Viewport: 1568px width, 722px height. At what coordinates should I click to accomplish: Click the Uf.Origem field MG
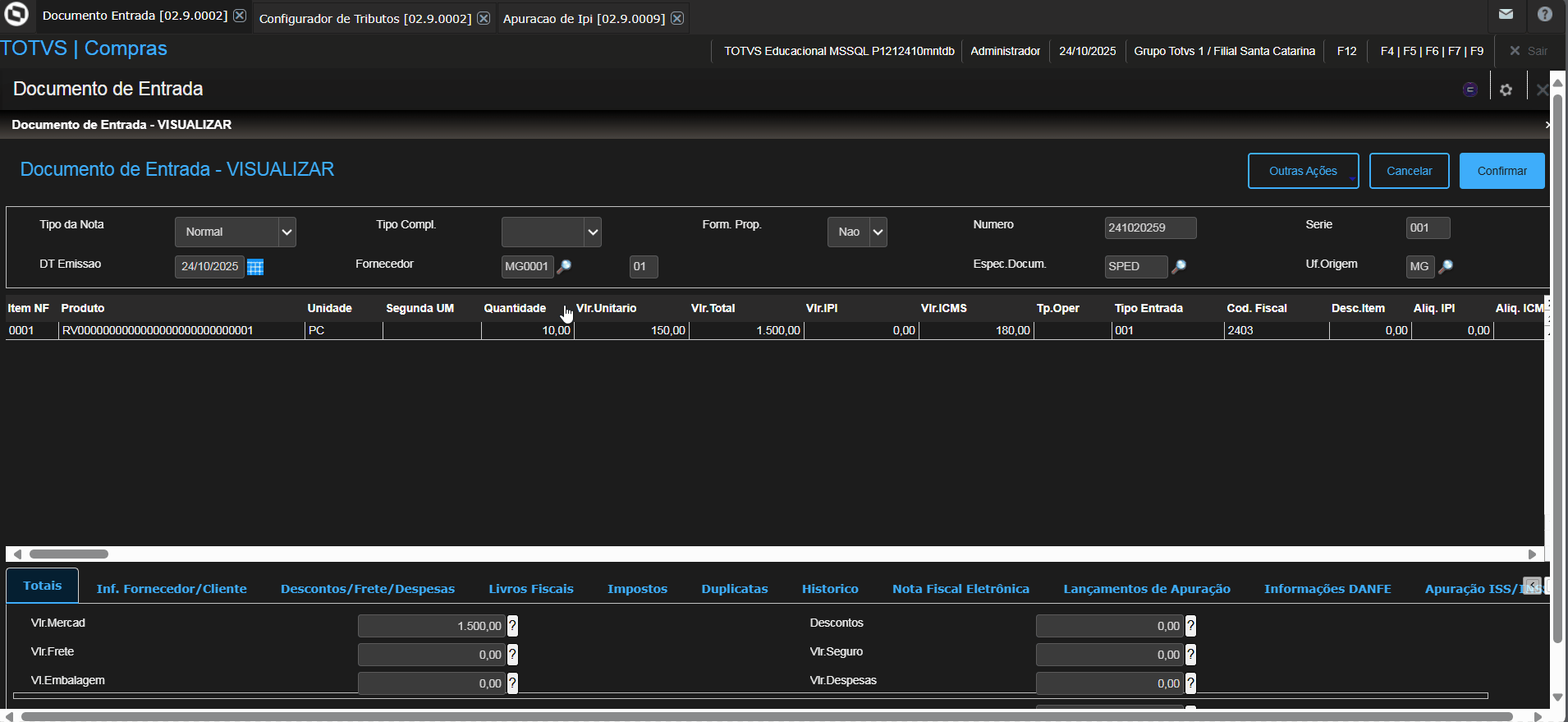(1420, 266)
